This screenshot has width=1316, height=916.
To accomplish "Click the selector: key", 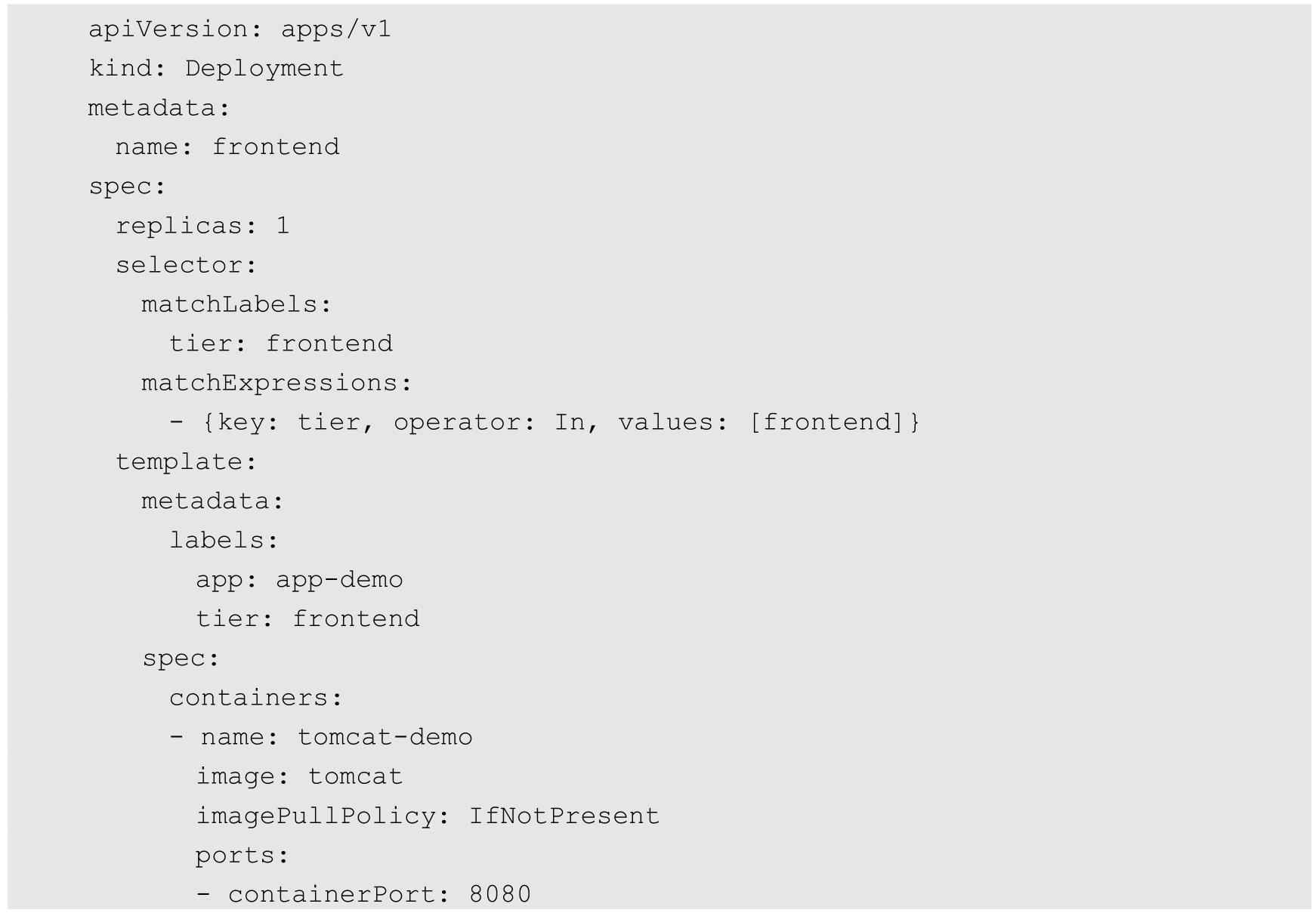I will pyautogui.click(x=186, y=265).
